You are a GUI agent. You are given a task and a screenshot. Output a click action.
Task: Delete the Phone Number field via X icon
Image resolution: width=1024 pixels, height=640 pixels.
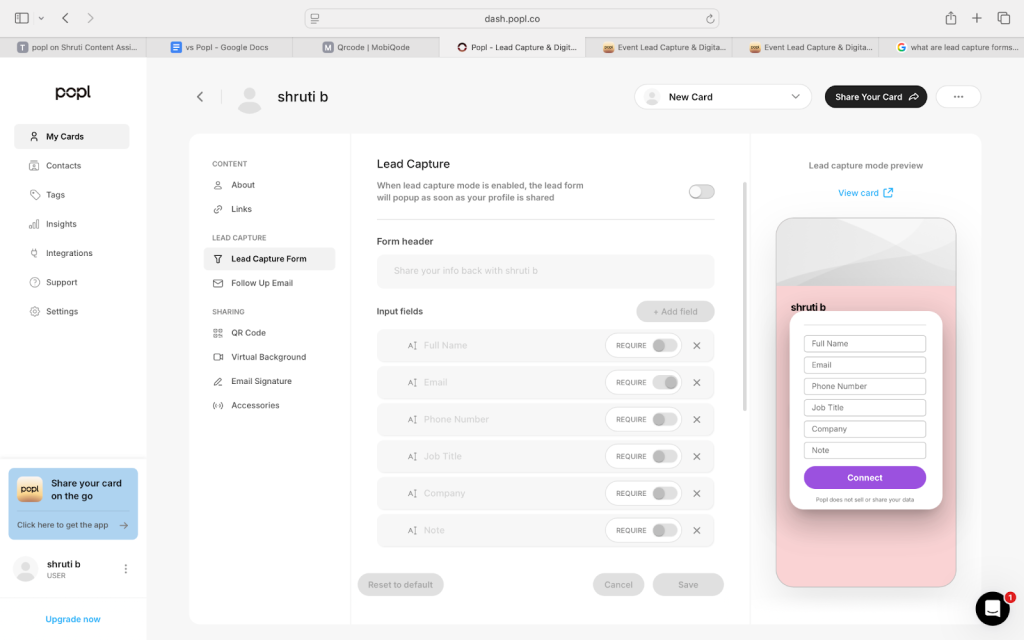pyautogui.click(x=697, y=420)
